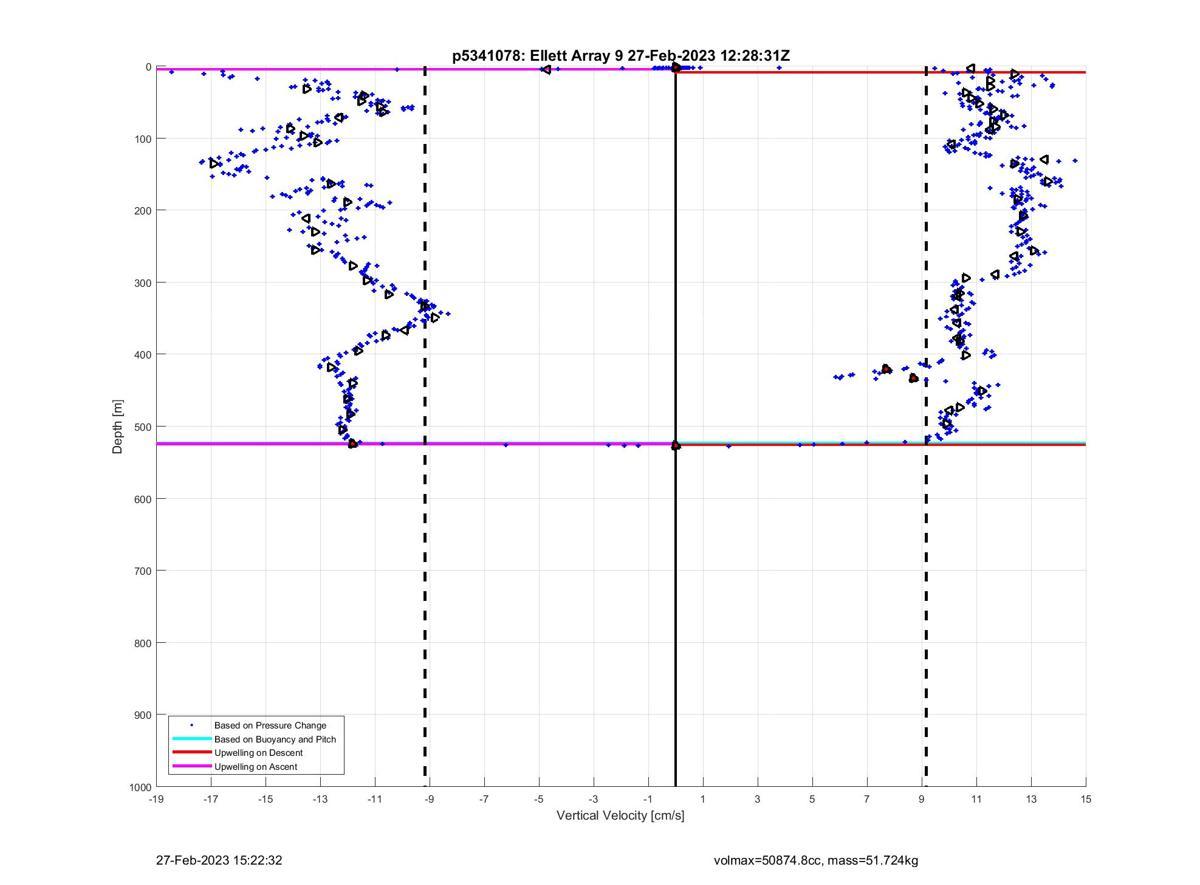
Task: Click the red-filled triangle marker near 8.7 cm/s
Action: [913, 378]
